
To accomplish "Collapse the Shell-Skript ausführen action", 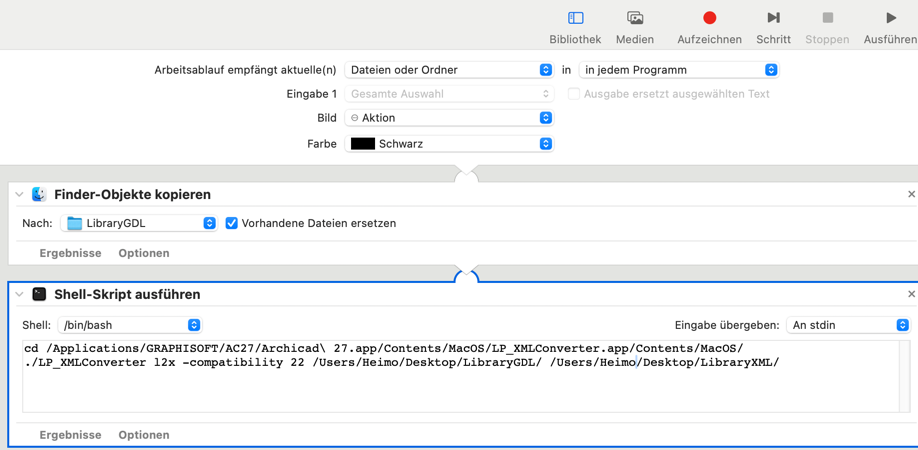I will (x=19, y=294).
